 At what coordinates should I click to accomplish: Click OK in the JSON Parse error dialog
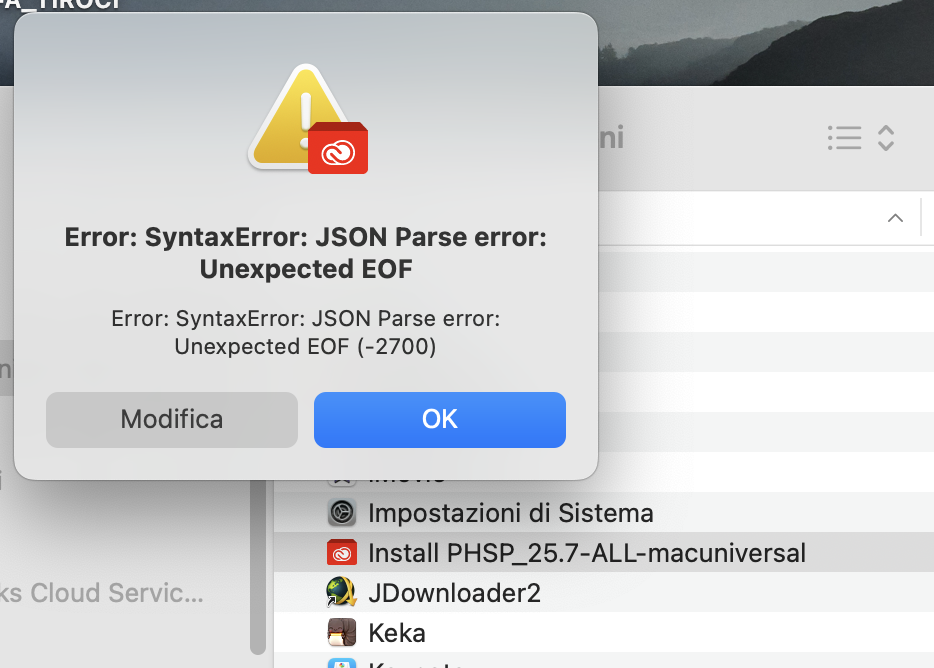(x=440, y=420)
